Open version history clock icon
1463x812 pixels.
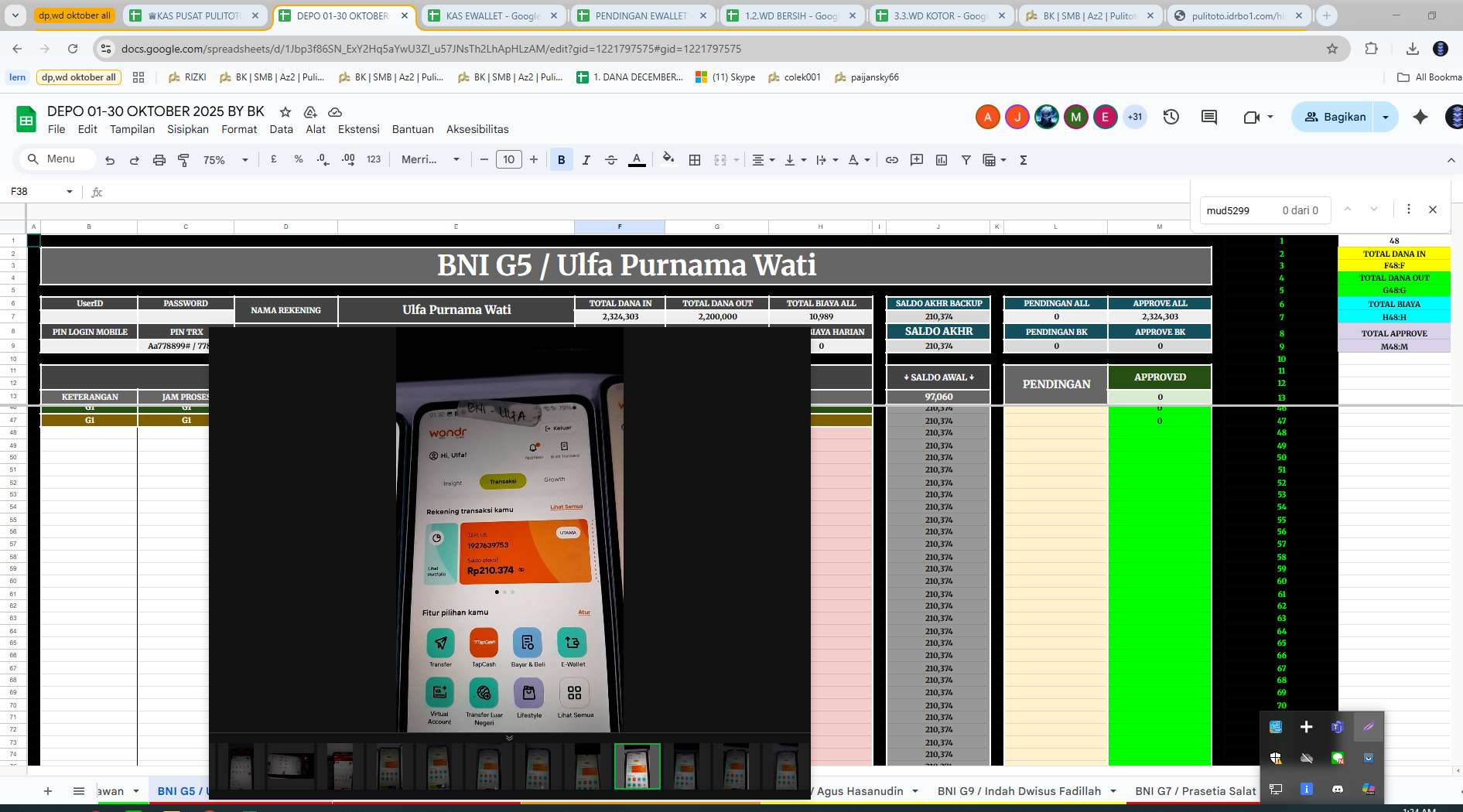[x=1171, y=117]
